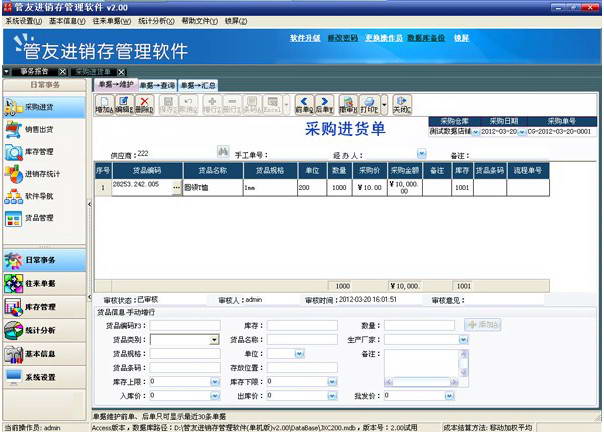This screenshot has height=432, width=604.
Task: Expand the 生产厂家 dropdown
Action: (x=462, y=340)
